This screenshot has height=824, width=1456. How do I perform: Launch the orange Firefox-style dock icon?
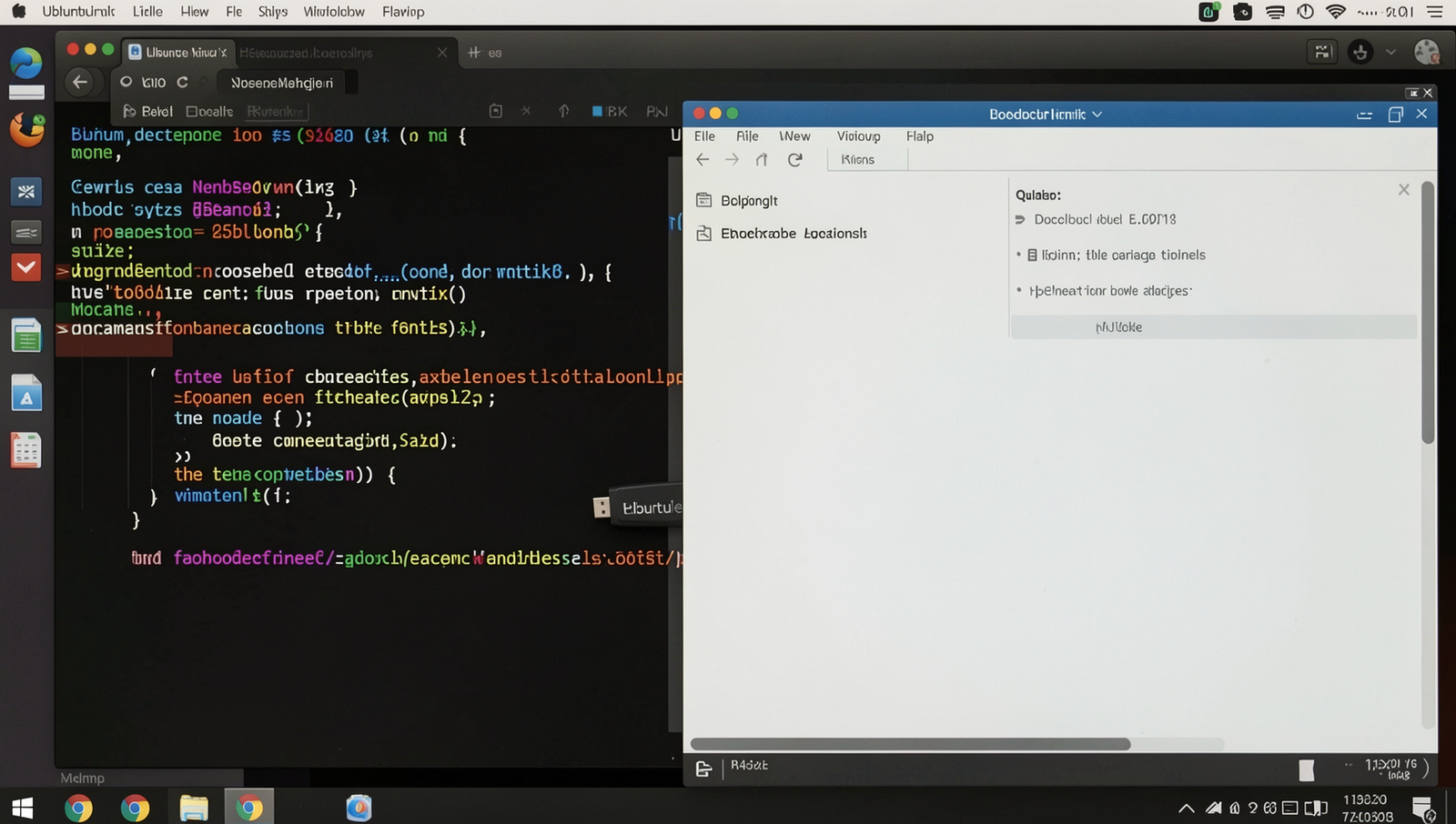26,130
